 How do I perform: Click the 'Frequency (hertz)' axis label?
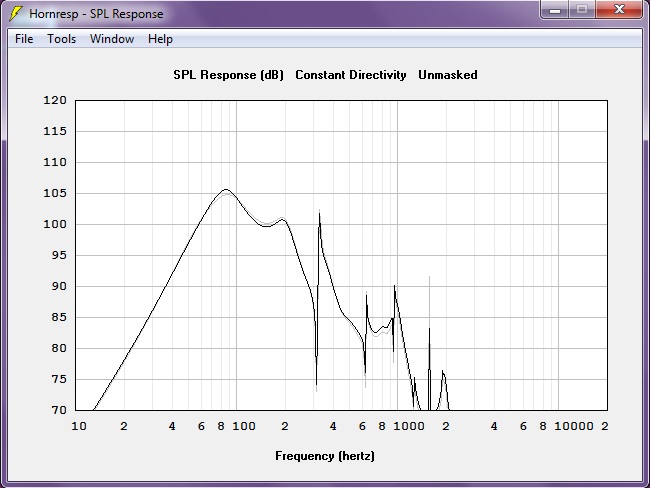(x=325, y=456)
